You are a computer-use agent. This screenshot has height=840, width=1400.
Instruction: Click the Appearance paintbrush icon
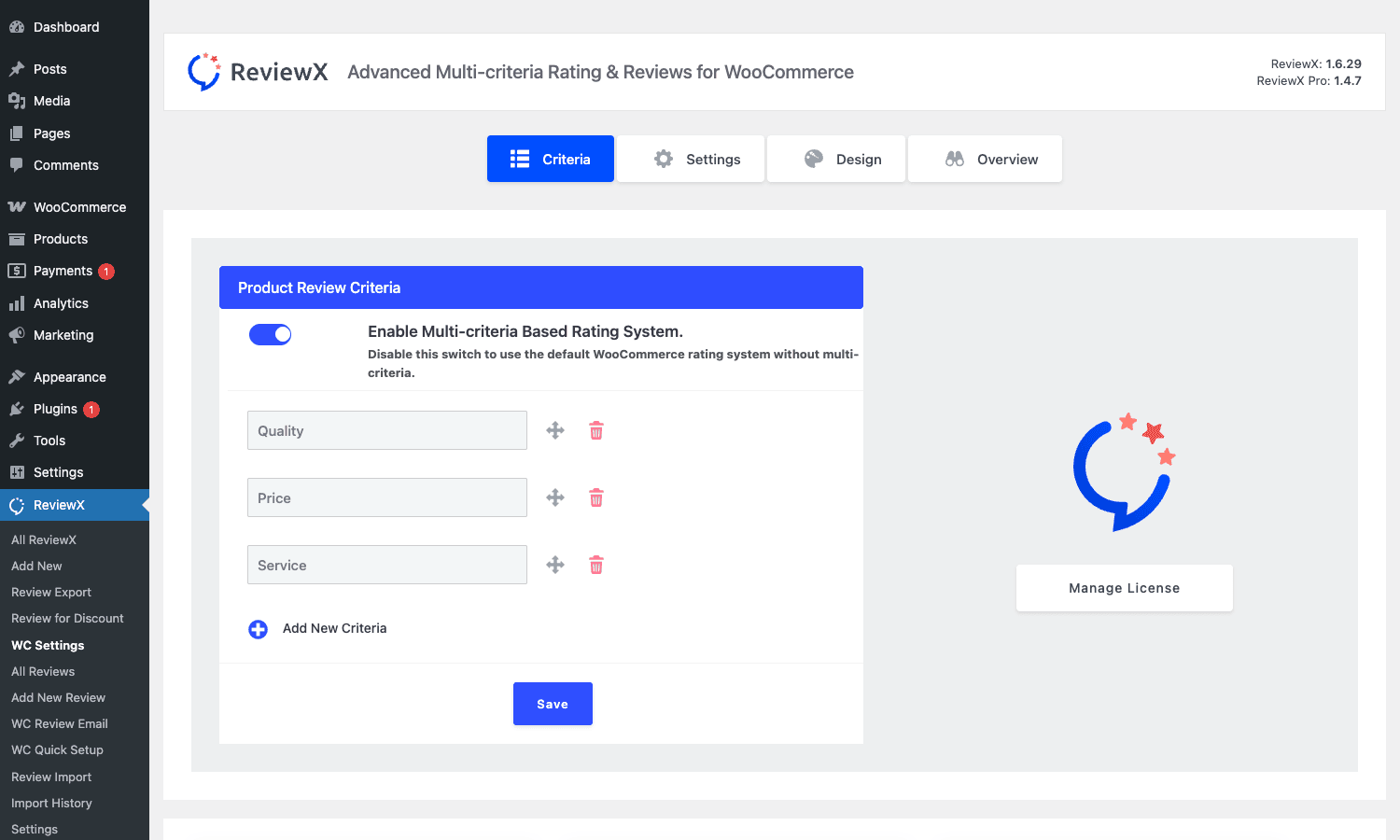[x=17, y=377]
